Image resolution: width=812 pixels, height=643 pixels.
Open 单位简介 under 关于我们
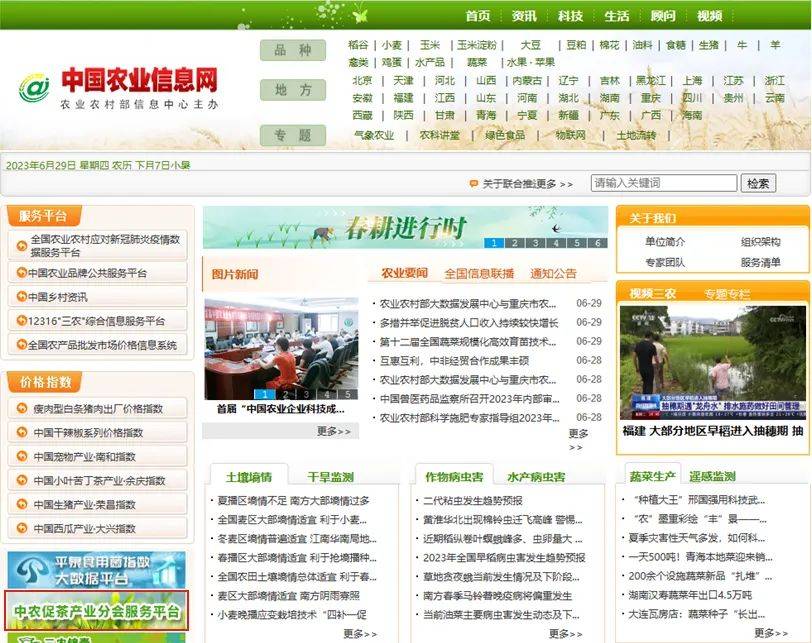coord(665,242)
